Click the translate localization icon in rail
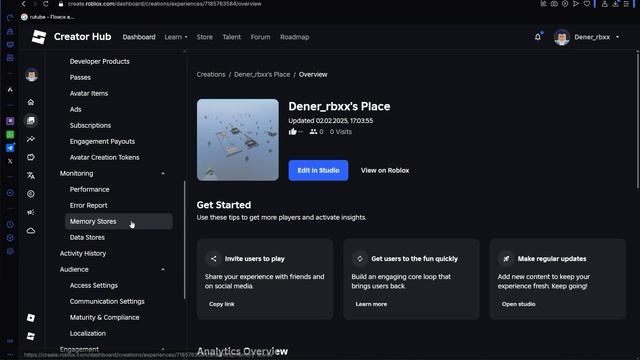 31,176
